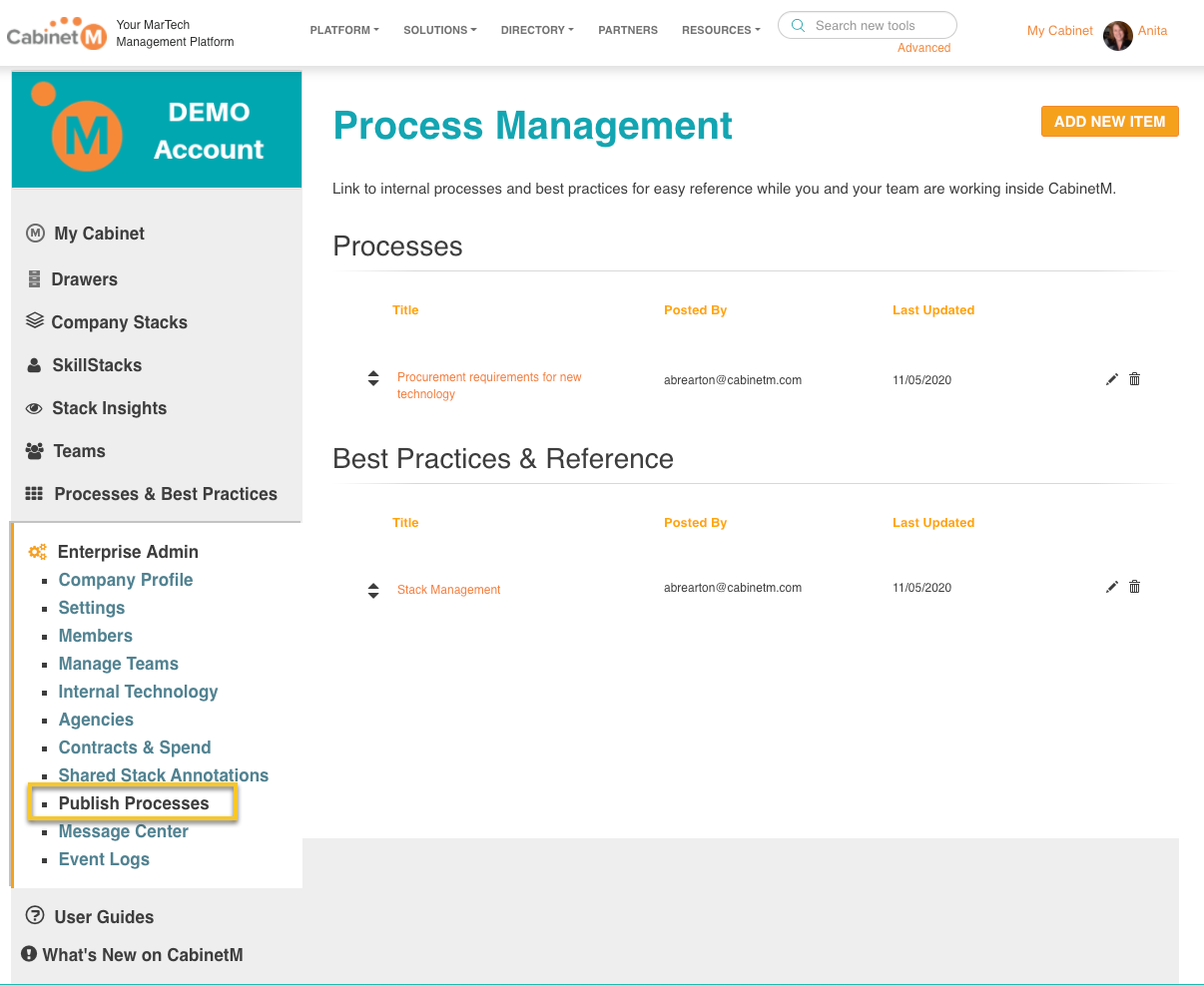Open SkillStacks in the sidebar
Viewport: 1204px width, 985px height.
97,365
